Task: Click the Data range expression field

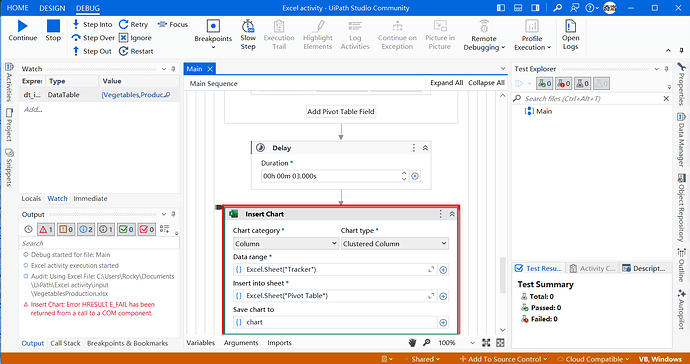Action: [x=335, y=269]
